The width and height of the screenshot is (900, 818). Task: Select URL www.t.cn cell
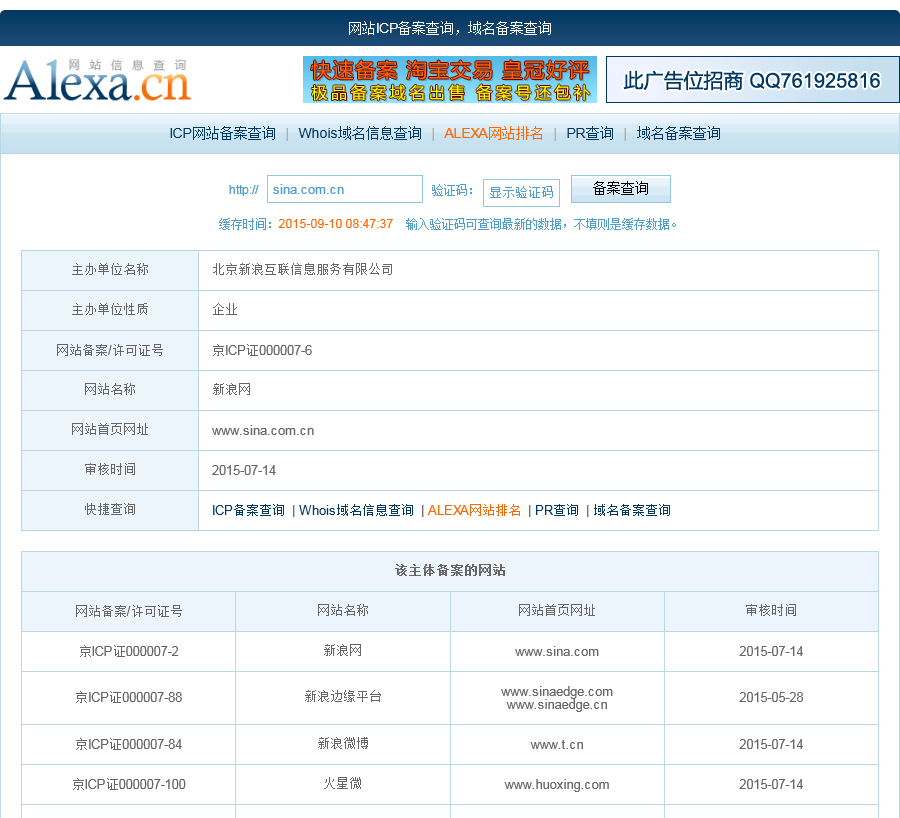click(557, 745)
